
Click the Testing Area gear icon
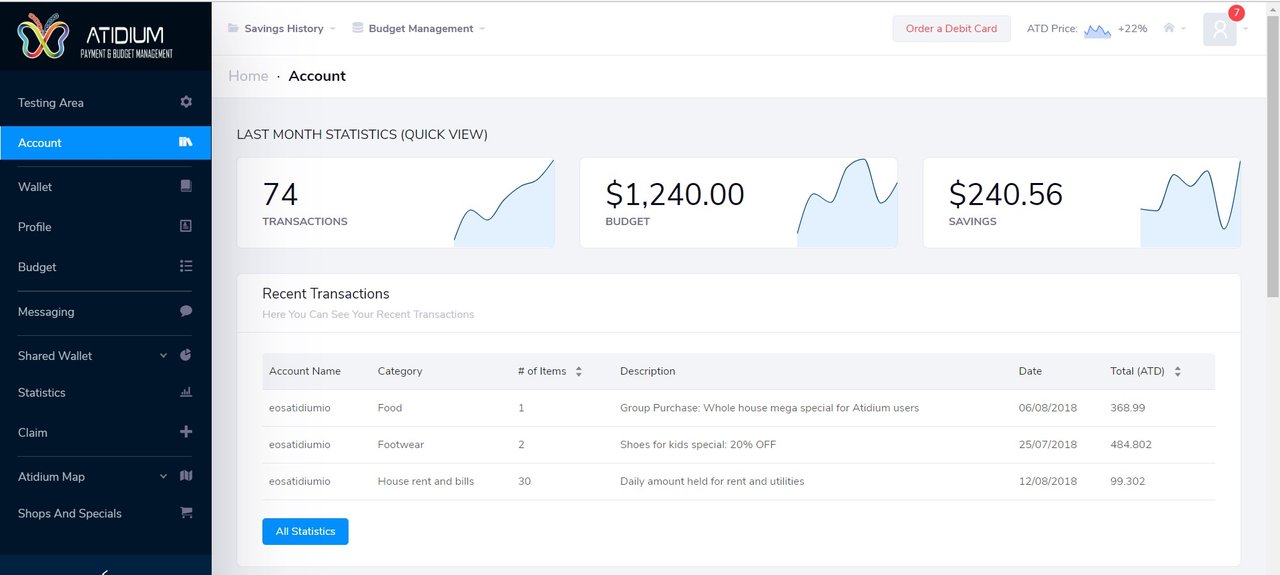click(186, 102)
